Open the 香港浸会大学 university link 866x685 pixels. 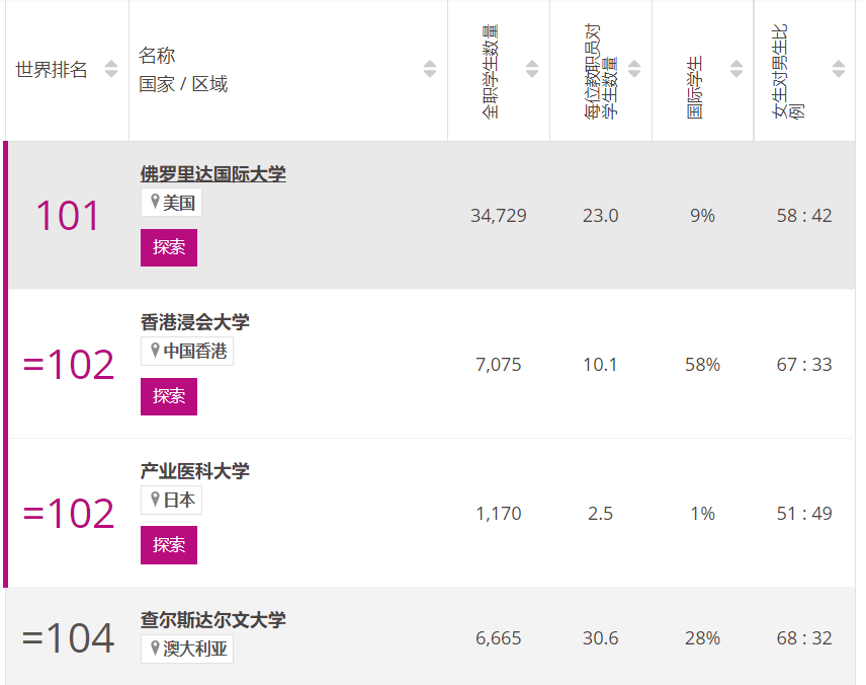tap(197, 323)
